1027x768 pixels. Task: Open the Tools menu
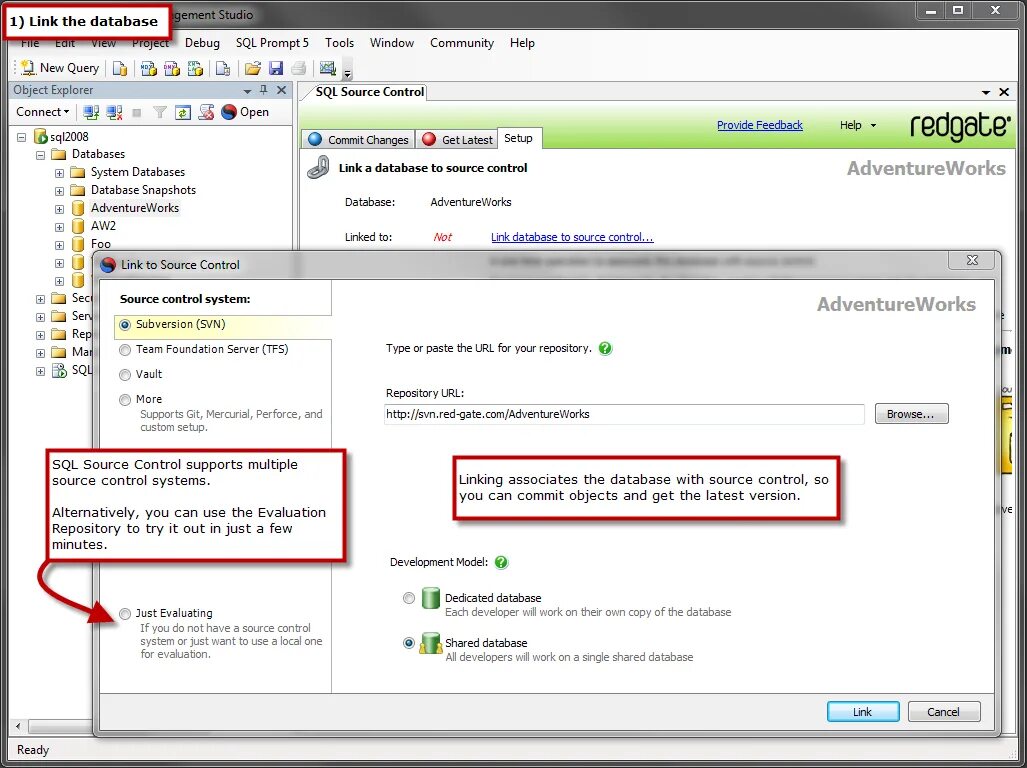pos(339,43)
